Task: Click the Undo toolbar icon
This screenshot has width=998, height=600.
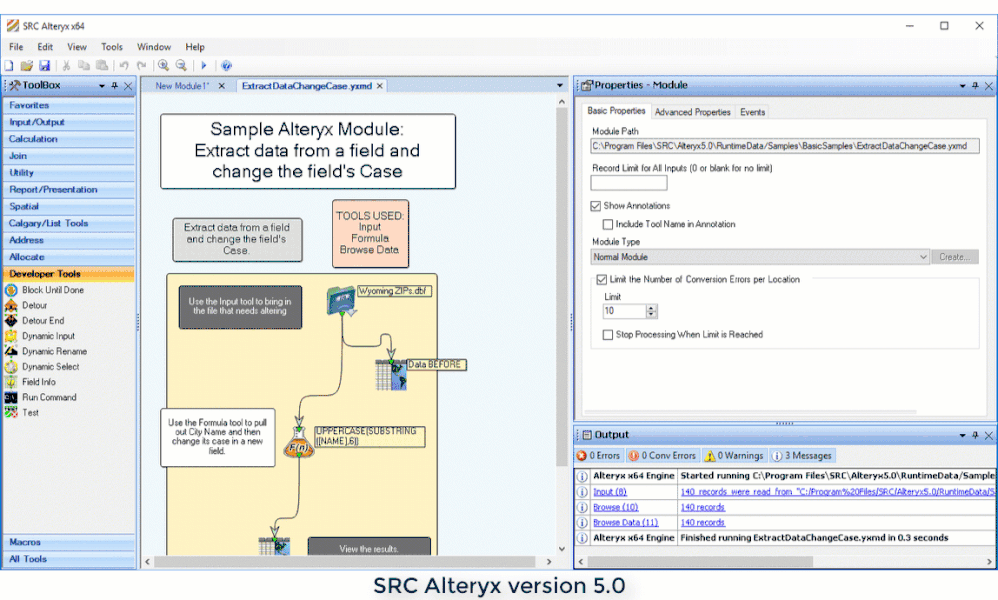Action: (124, 66)
